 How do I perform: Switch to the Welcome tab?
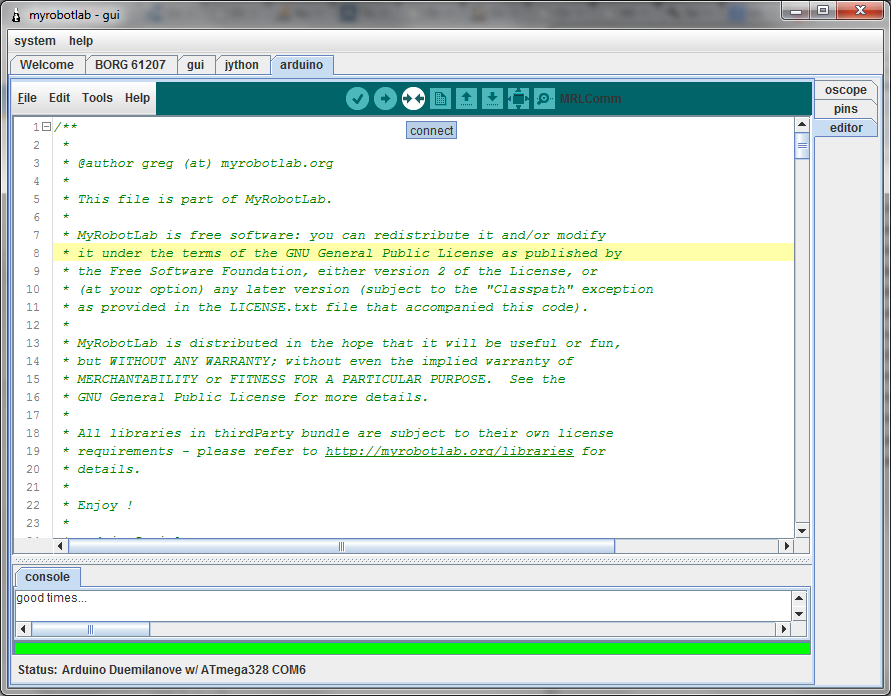pyautogui.click(x=47, y=65)
